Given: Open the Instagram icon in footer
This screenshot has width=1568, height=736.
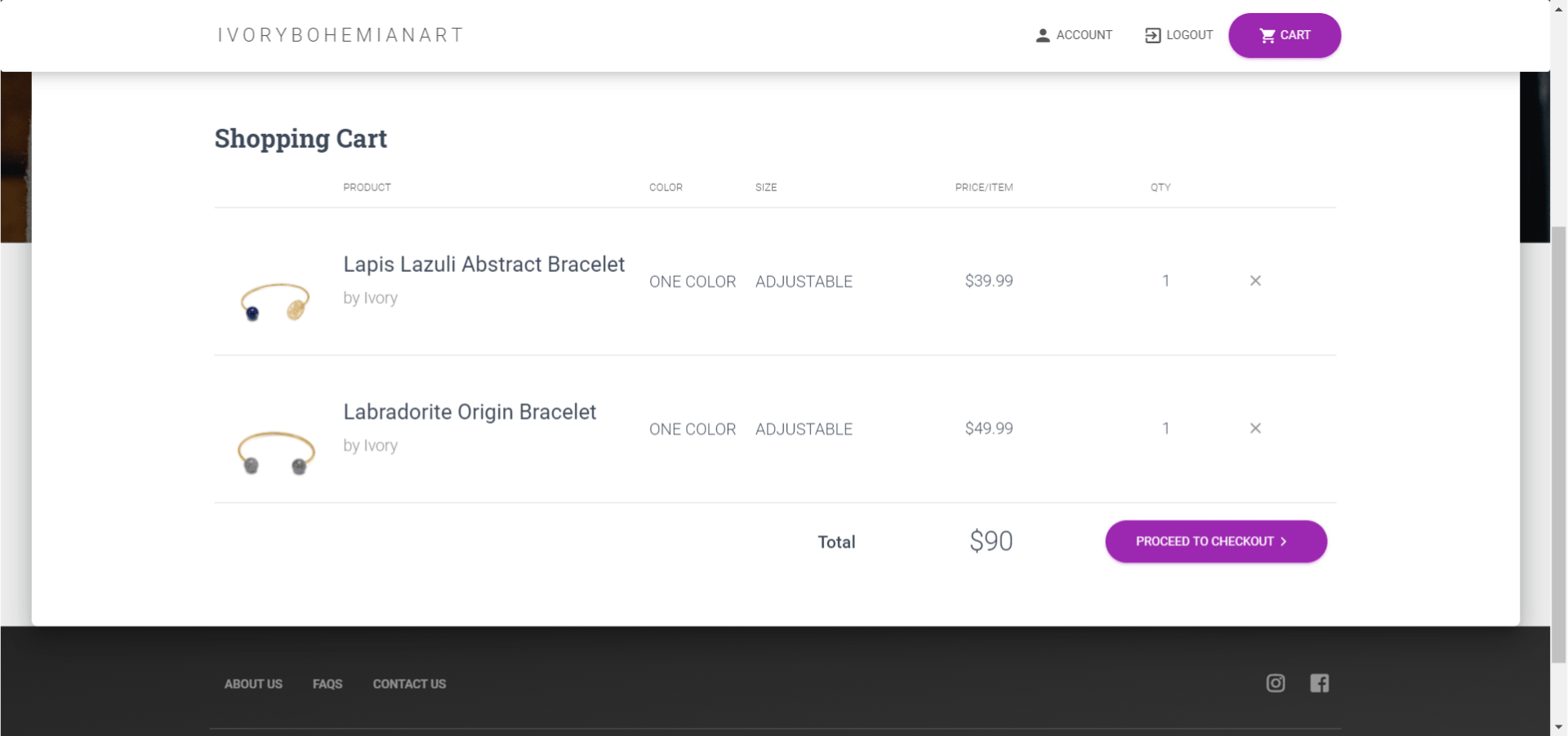Looking at the screenshot, I should [x=1275, y=683].
